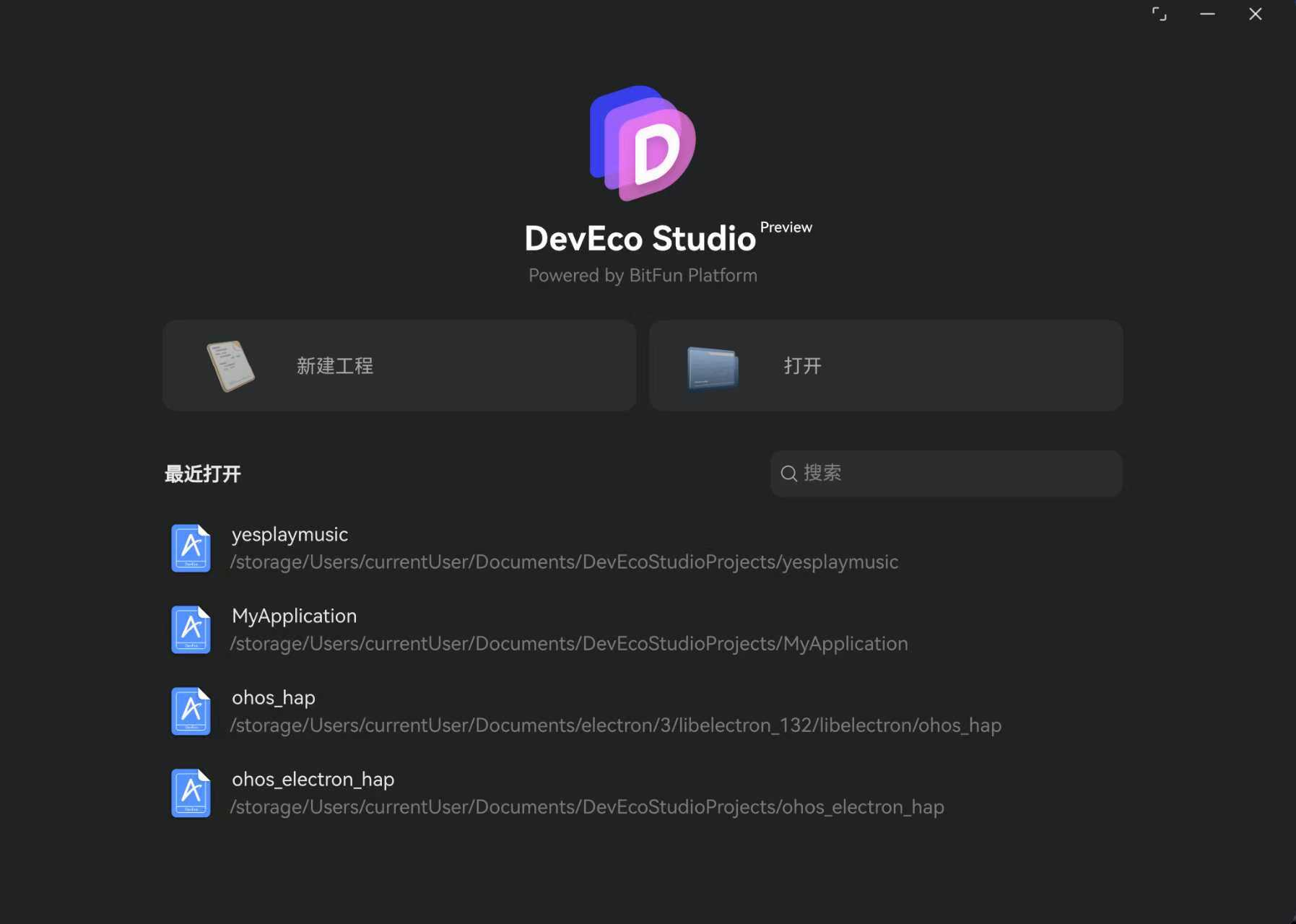The height and width of the screenshot is (924, 1296).
Task: Click the Powered by BitFun Platform text
Action: [642, 275]
